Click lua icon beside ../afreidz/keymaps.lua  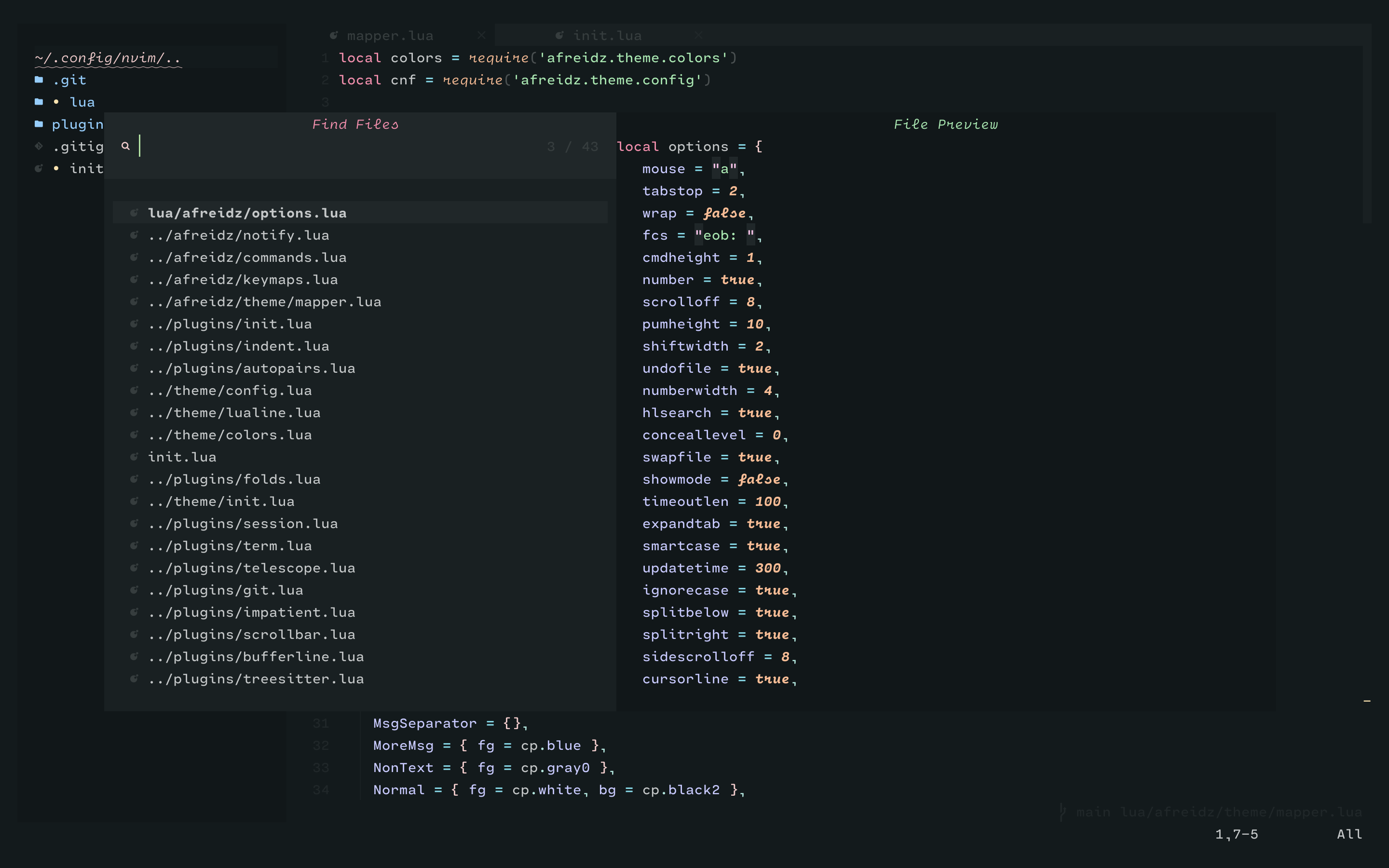(134, 279)
